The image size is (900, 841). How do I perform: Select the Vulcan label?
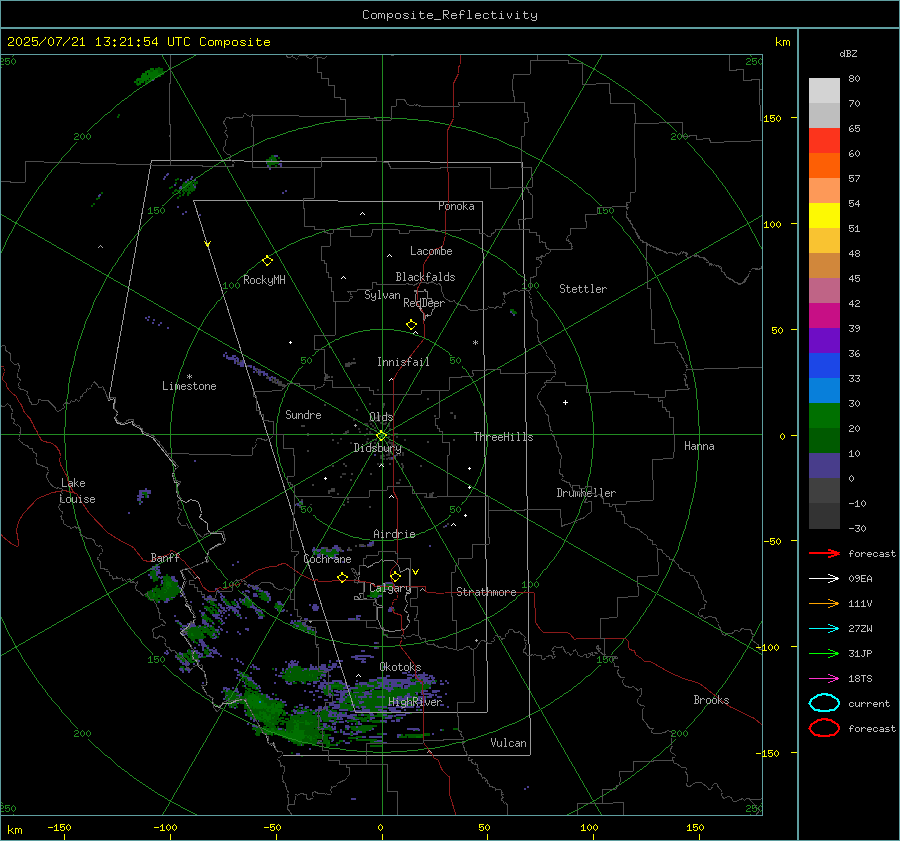tap(508, 743)
